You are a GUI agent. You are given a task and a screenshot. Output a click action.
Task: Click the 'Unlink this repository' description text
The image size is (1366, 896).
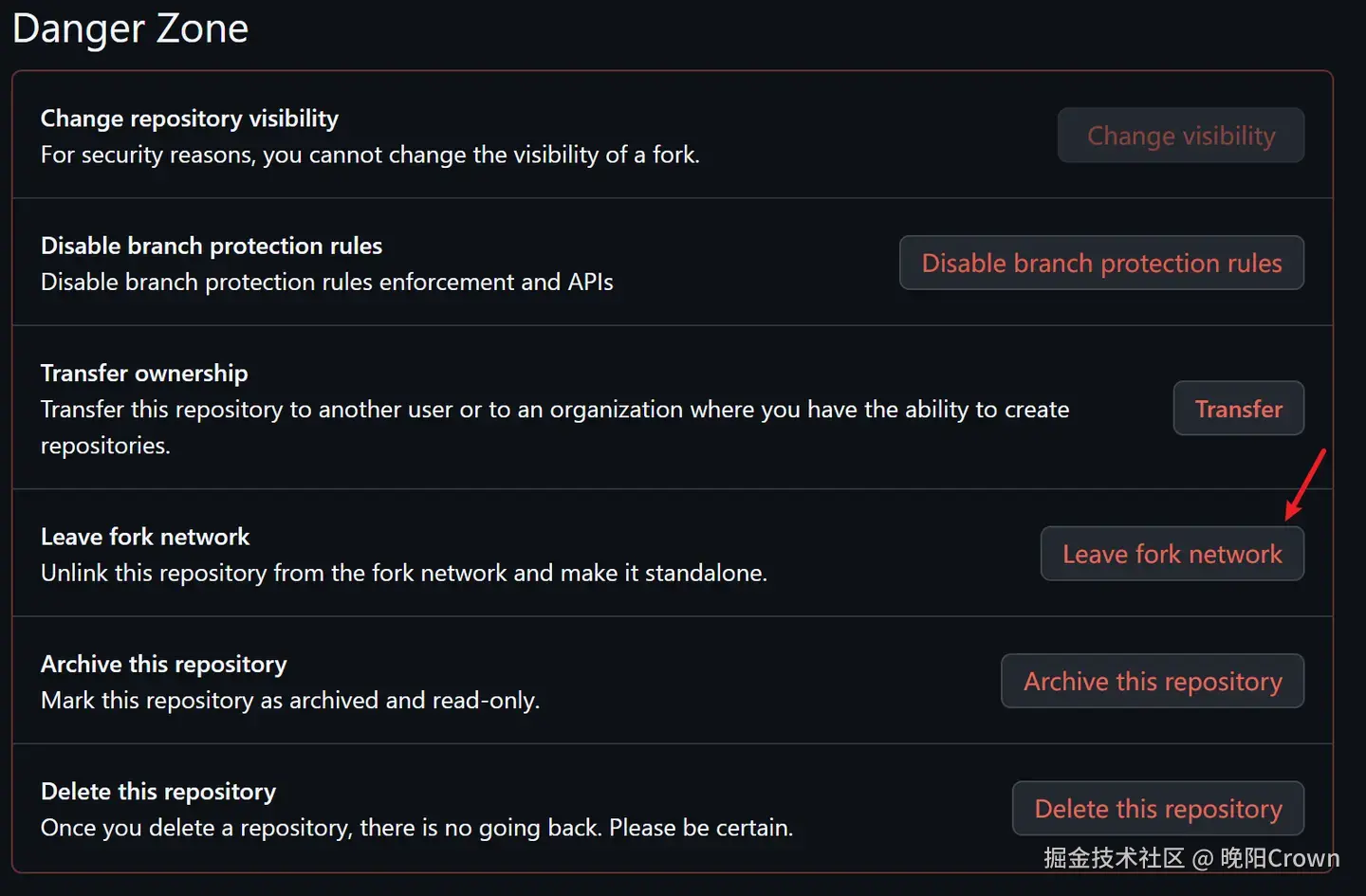tap(403, 573)
